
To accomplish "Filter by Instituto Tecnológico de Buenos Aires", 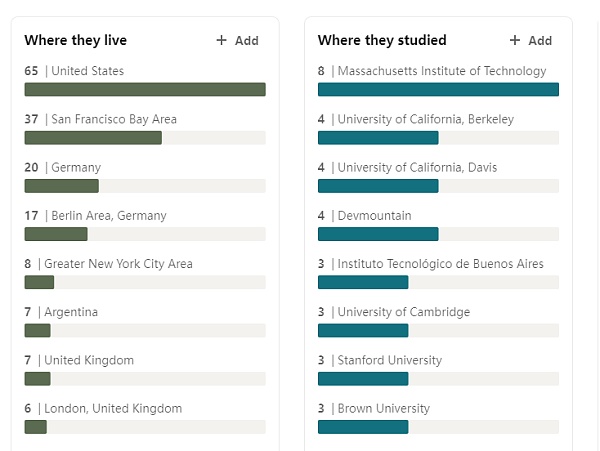I will 440,264.
